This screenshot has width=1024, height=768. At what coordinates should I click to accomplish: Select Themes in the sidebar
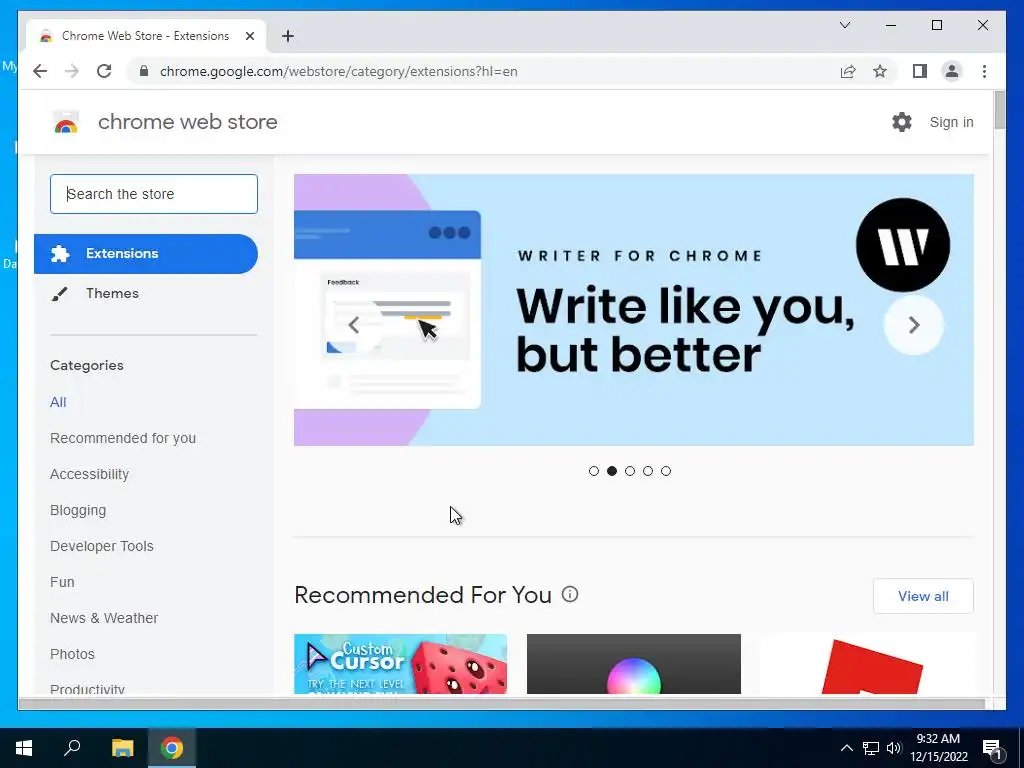coord(112,293)
